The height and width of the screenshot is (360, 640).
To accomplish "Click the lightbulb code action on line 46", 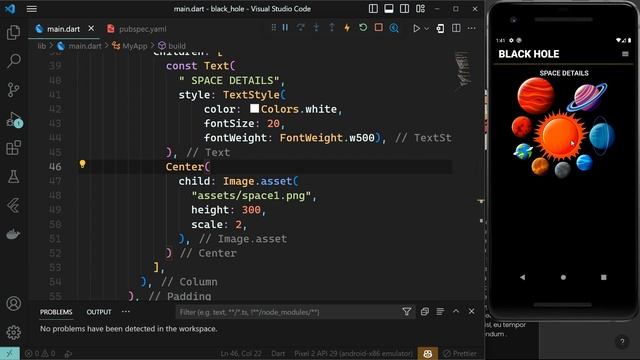I will pyautogui.click(x=82, y=164).
